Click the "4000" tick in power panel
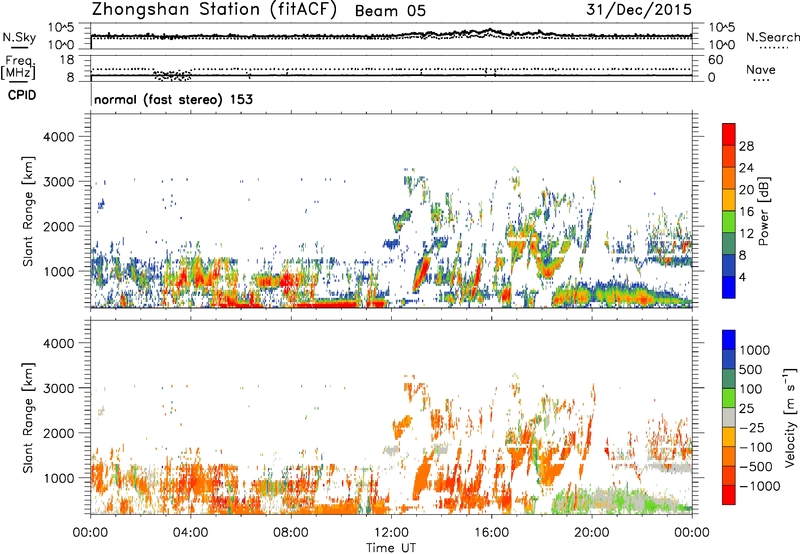The width and height of the screenshot is (800, 554). [x=58, y=137]
